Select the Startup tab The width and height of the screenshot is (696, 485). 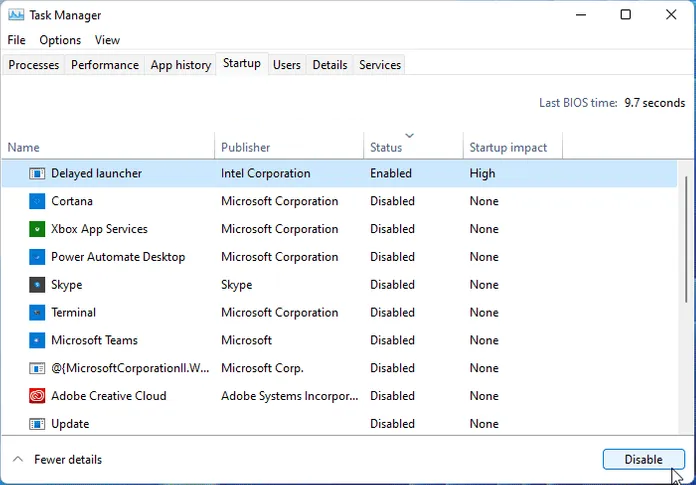click(241, 63)
